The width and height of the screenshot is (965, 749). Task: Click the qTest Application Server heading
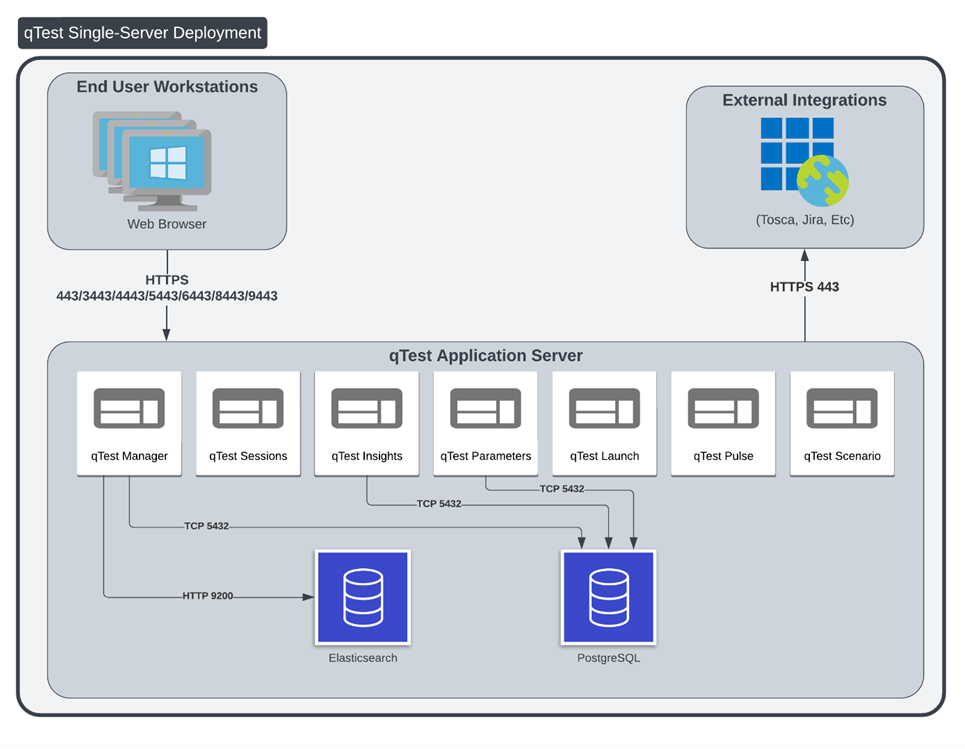(486, 356)
